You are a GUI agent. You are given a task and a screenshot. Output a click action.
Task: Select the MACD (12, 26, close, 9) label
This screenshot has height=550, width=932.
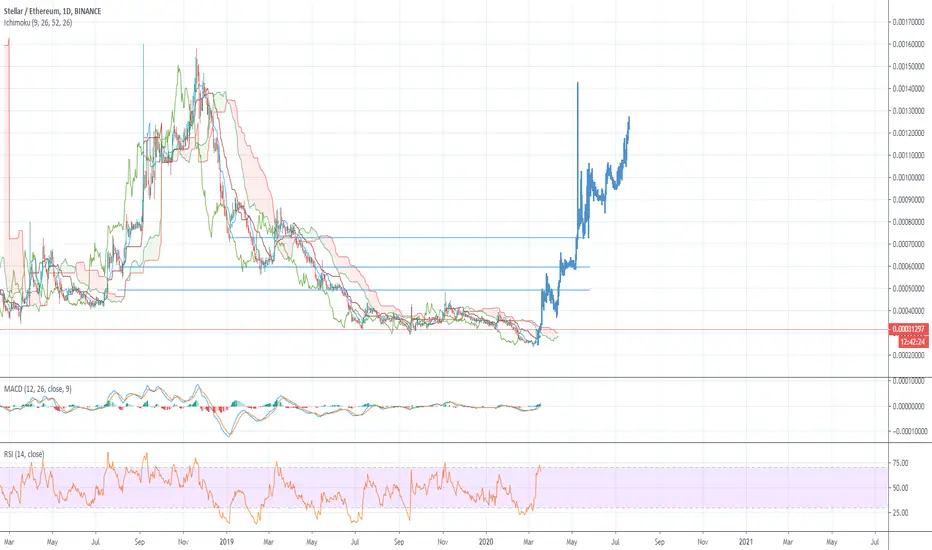[37, 389]
